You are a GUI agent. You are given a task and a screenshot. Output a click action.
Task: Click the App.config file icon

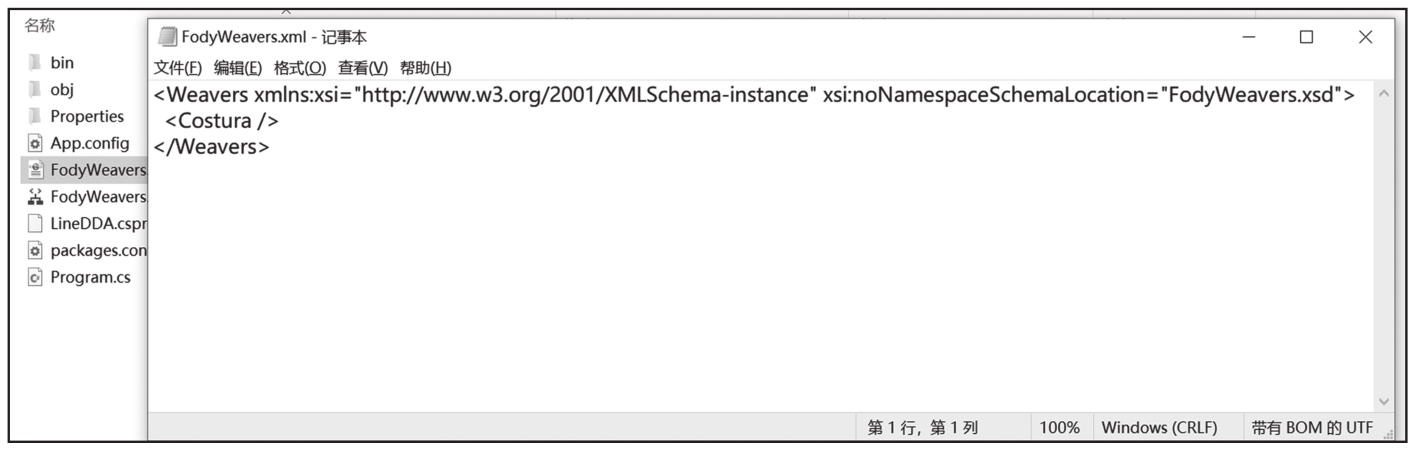[35, 143]
